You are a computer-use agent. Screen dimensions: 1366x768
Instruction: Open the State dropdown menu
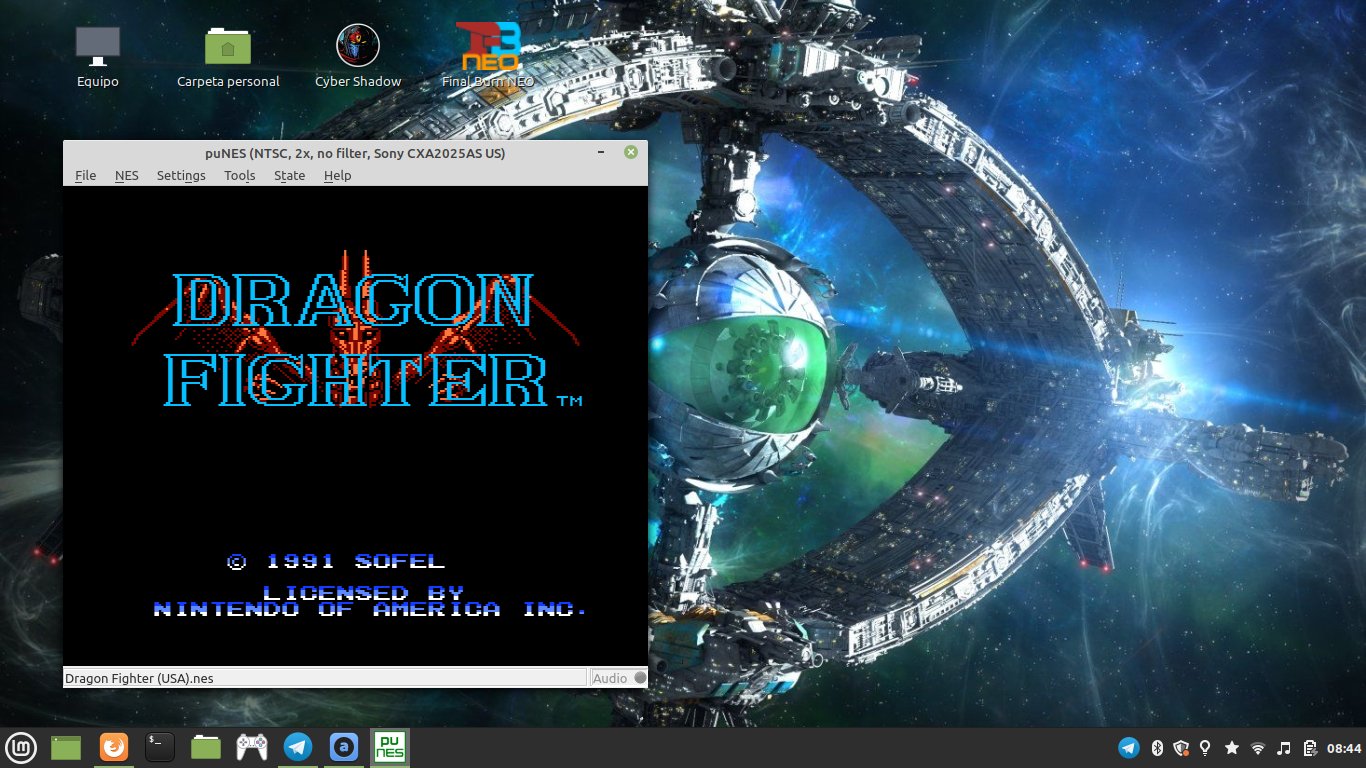pos(289,175)
